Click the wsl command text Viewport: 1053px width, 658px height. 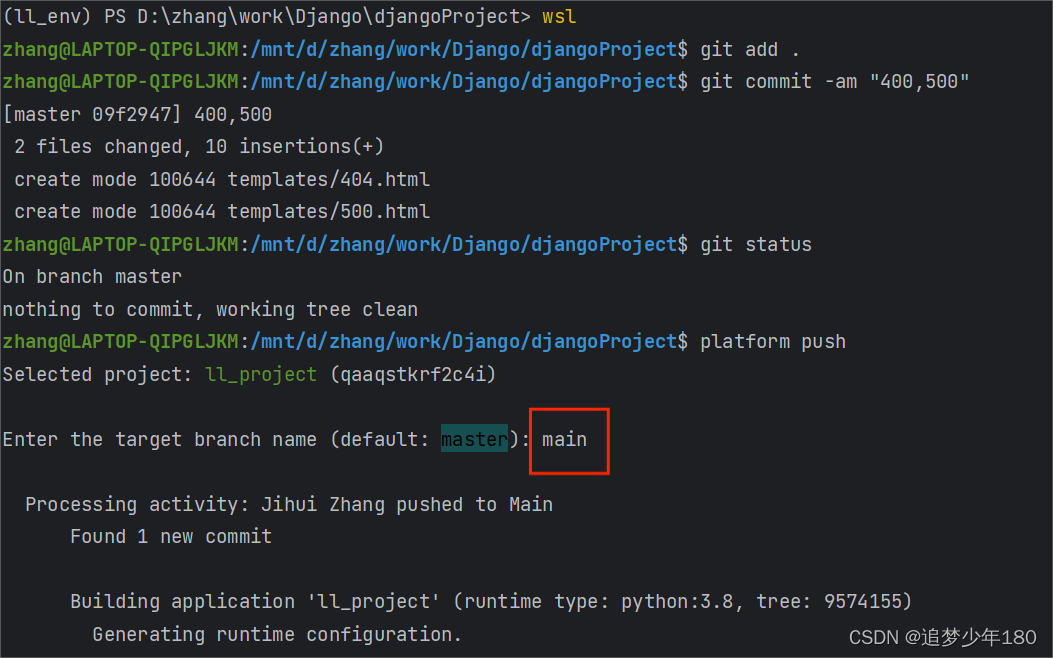coord(557,16)
